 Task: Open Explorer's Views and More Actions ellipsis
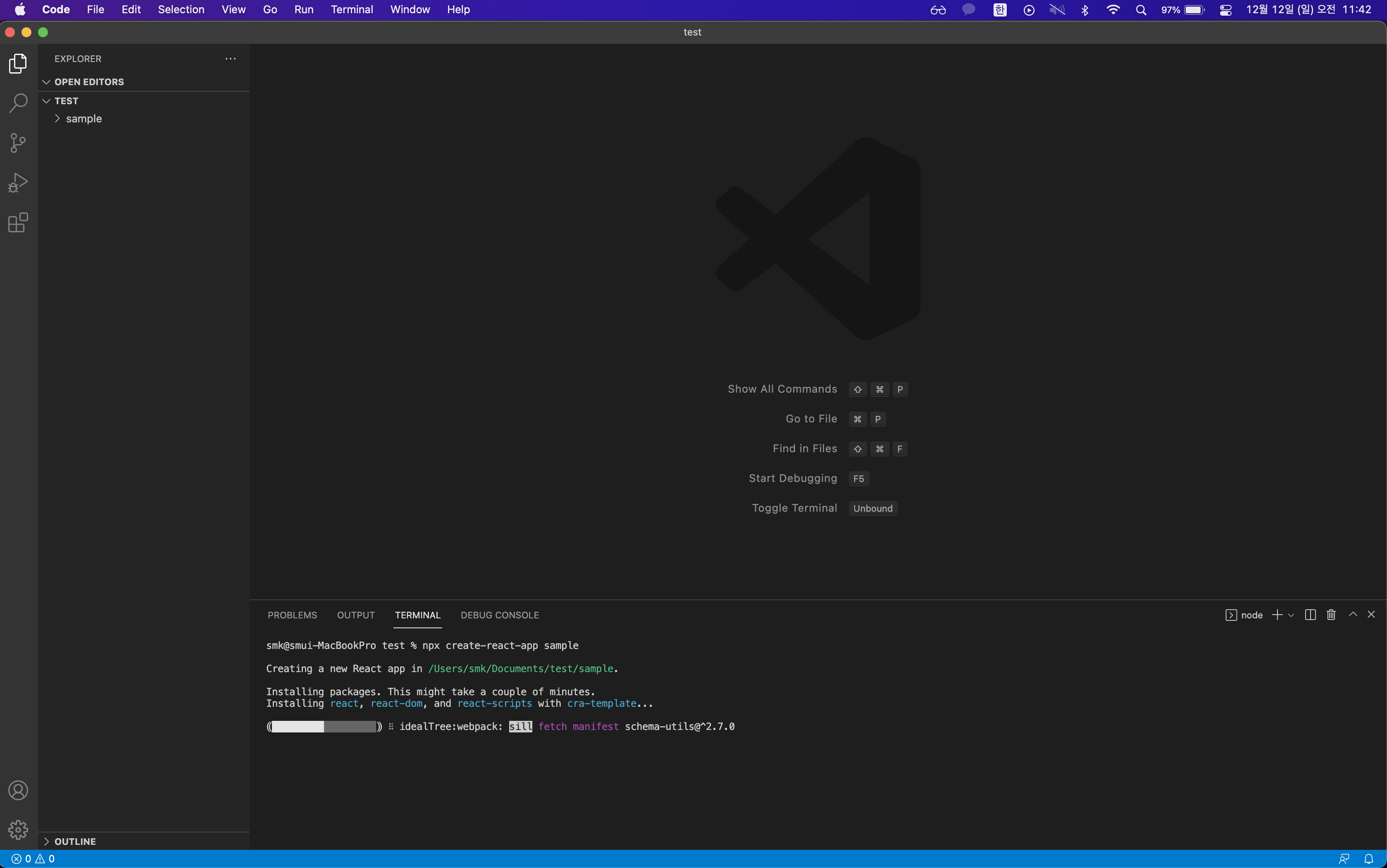click(x=231, y=59)
